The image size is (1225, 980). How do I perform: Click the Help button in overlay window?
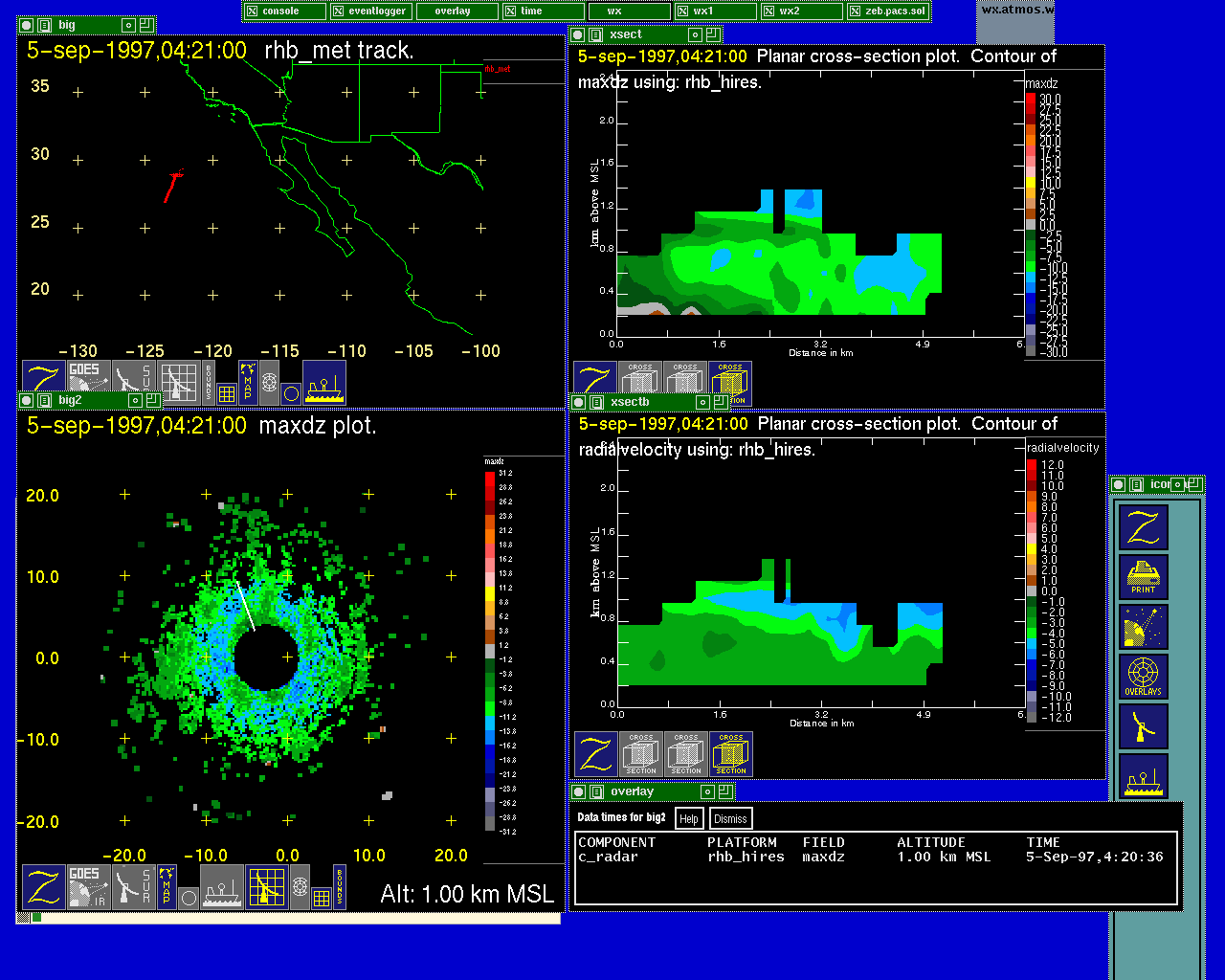point(689,818)
